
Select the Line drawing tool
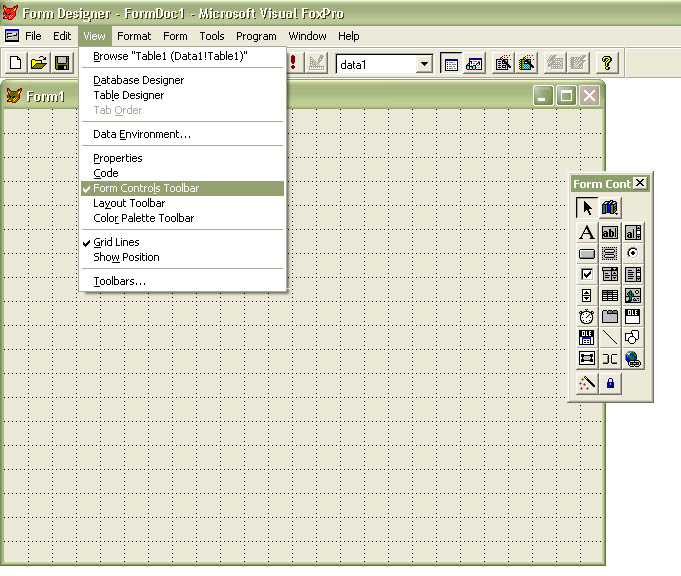coord(610,337)
